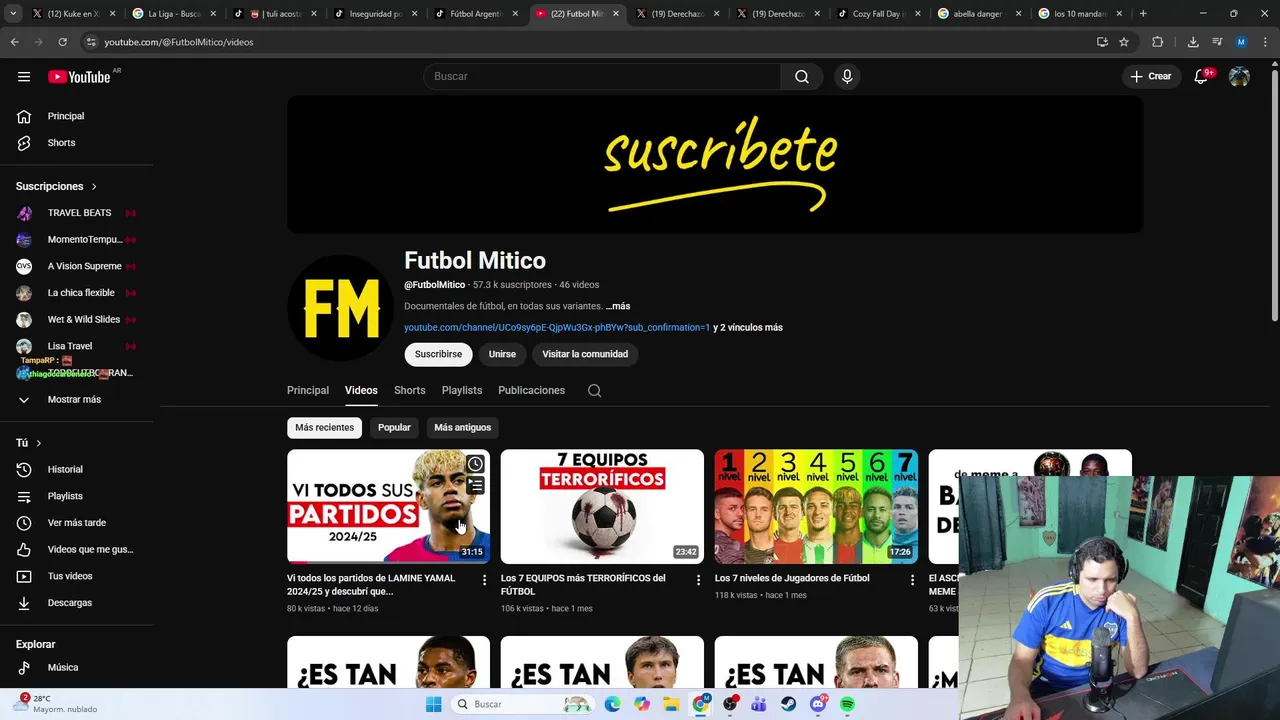The height and width of the screenshot is (720, 1280).
Task: Switch to the Publicaciones tab
Action: coord(531,391)
